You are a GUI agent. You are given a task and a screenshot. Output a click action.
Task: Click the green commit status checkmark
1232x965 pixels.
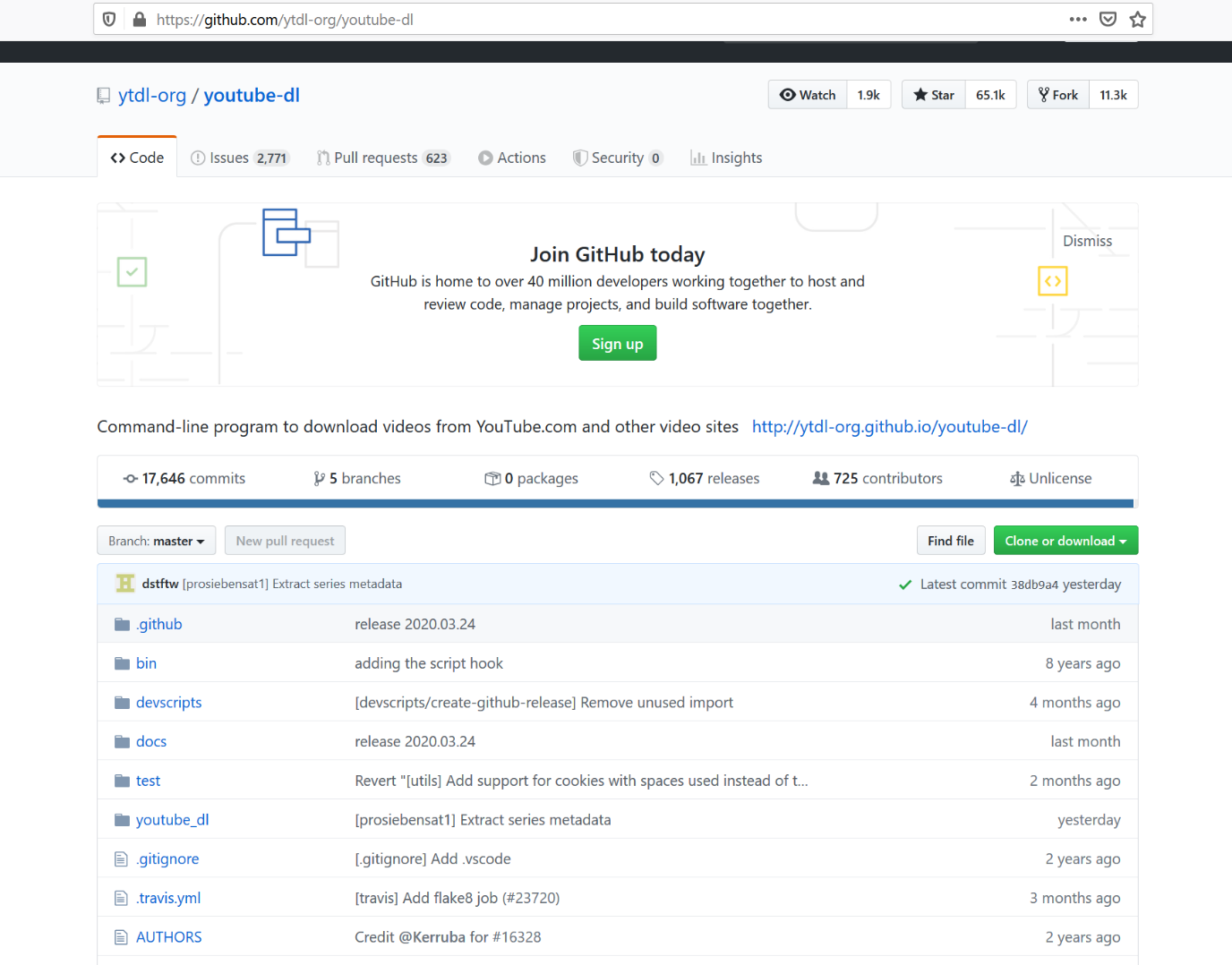905,585
